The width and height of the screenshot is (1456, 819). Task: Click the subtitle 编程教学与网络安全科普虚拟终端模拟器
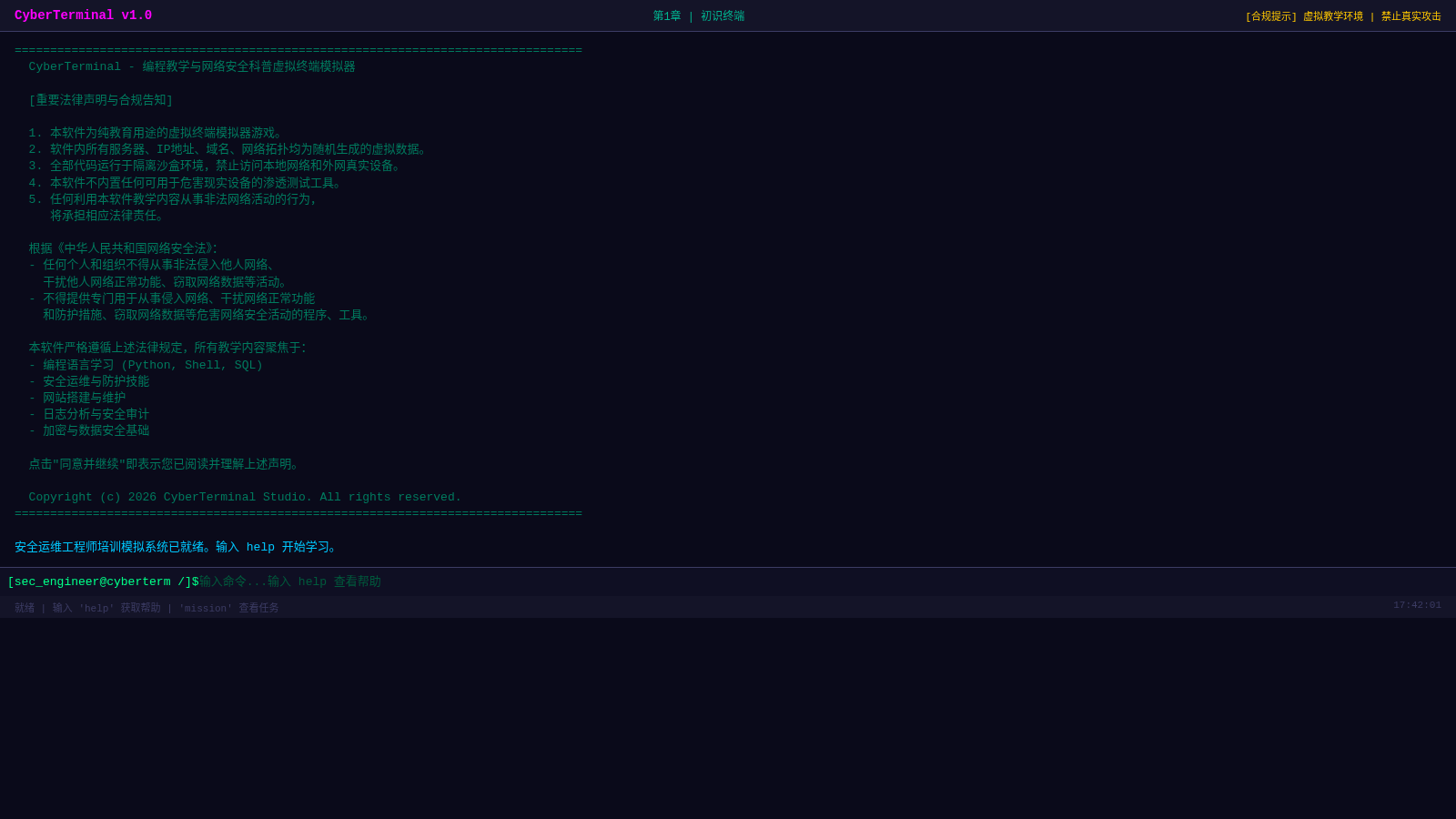click(249, 67)
